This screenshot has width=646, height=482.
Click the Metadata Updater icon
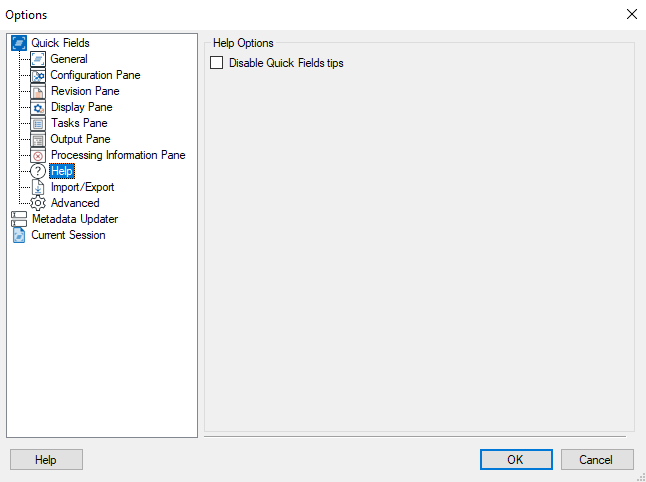point(19,219)
